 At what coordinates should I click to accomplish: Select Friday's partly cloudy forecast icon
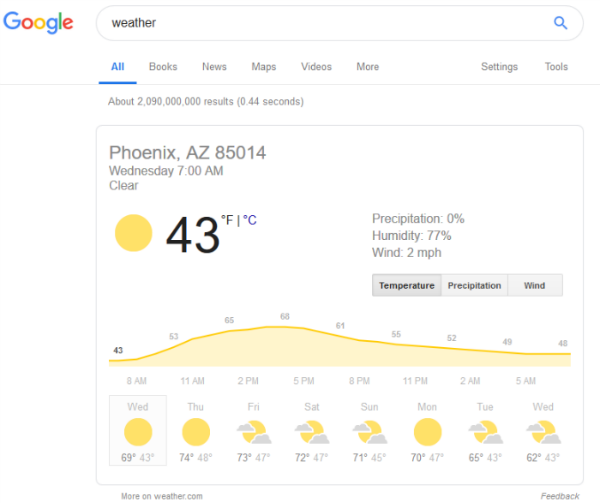pyautogui.click(x=254, y=432)
